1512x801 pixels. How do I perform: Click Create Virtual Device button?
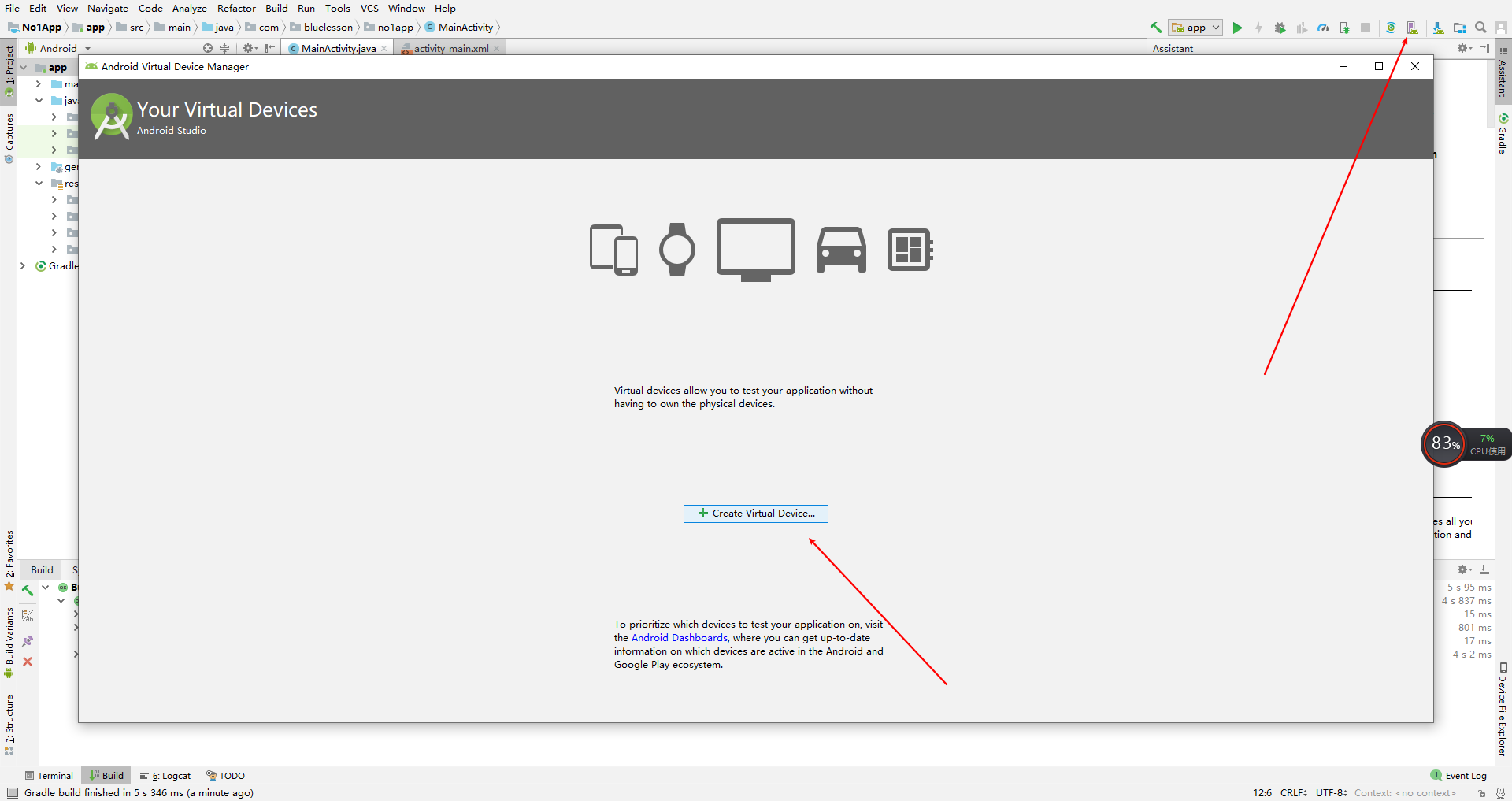tap(756, 514)
